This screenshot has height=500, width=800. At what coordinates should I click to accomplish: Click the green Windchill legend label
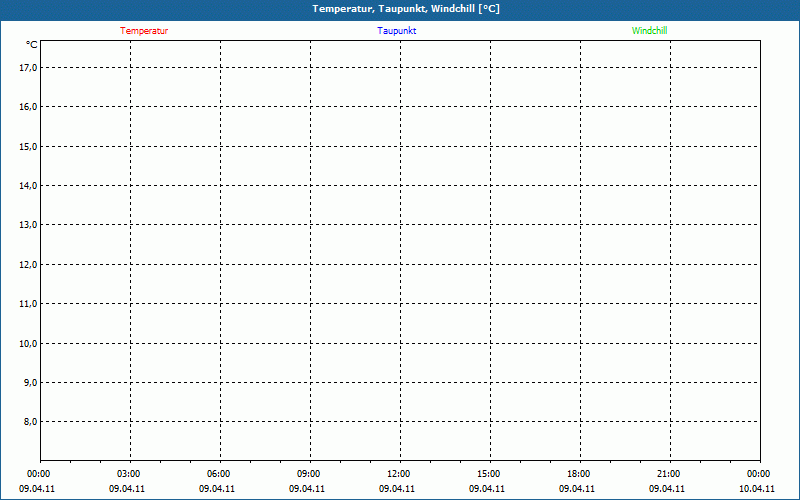tap(649, 31)
